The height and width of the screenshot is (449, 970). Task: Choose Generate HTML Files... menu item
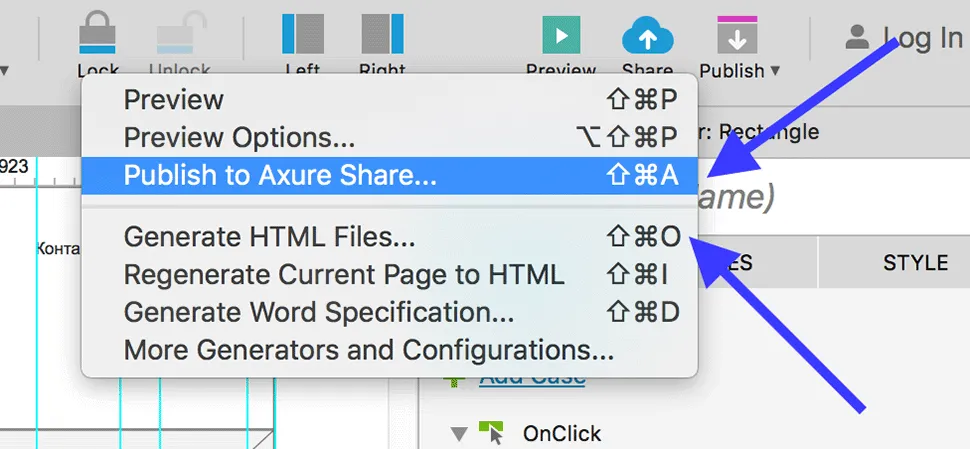269,237
